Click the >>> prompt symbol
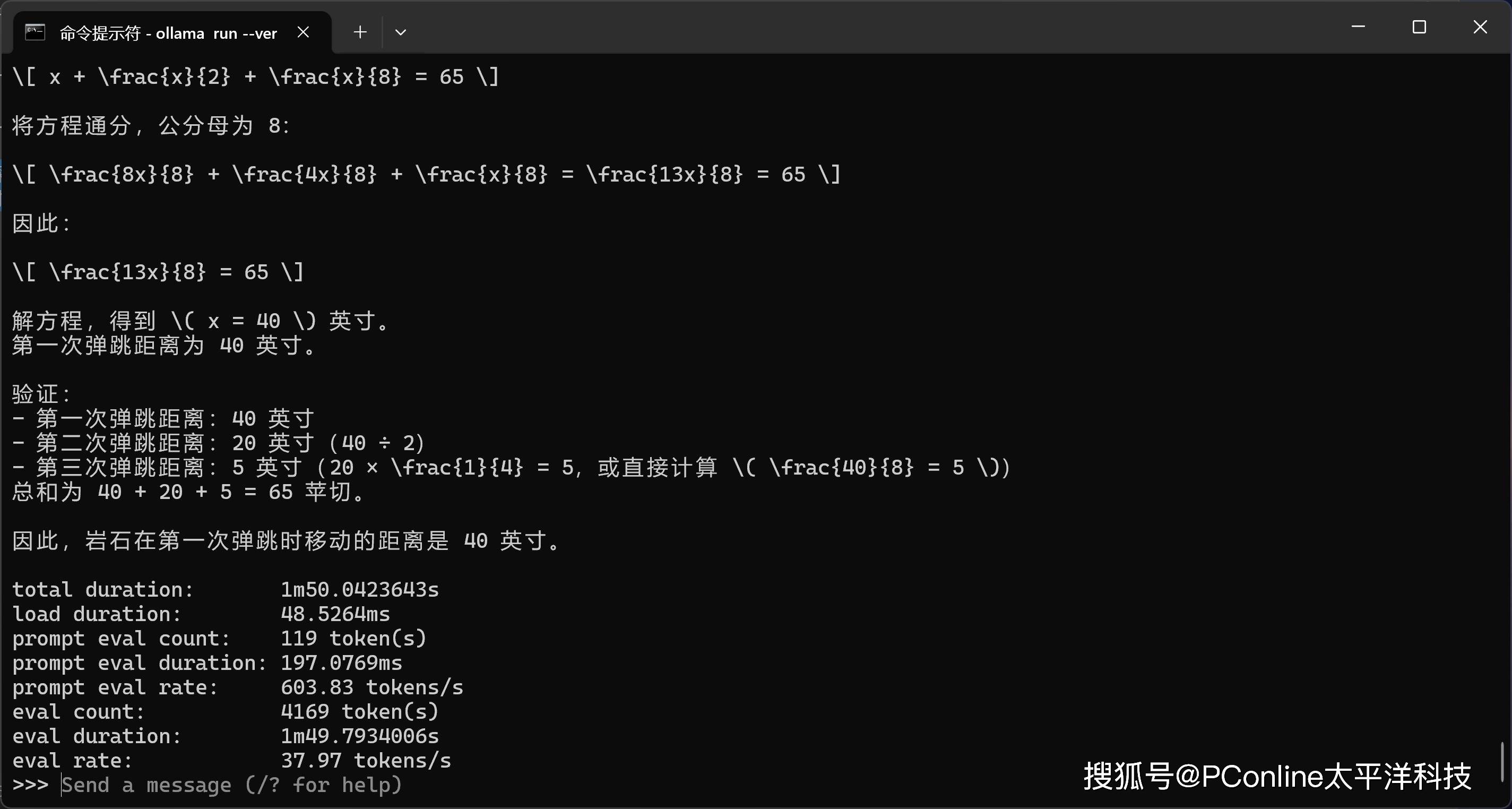Screen dimensions: 1512x809 tap(30, 785)
